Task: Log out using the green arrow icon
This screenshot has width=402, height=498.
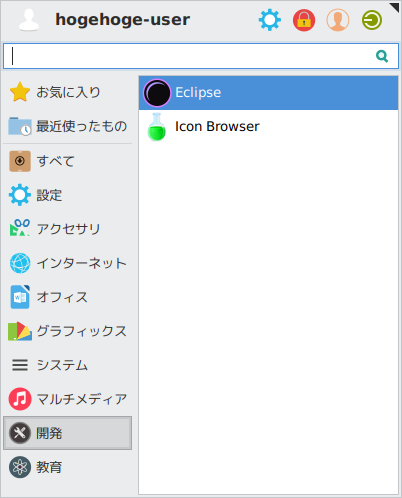Action: click(x=372, y=20)
